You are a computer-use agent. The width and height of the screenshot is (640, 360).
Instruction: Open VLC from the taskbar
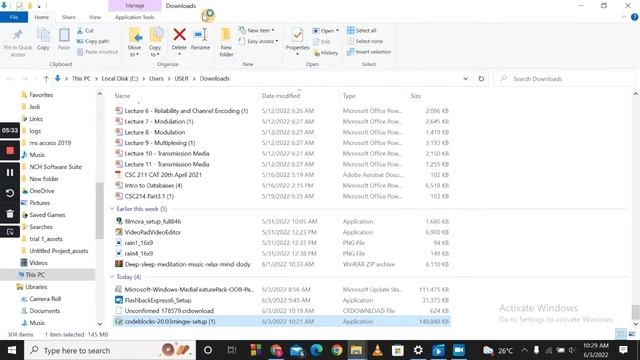pos(377,350)
